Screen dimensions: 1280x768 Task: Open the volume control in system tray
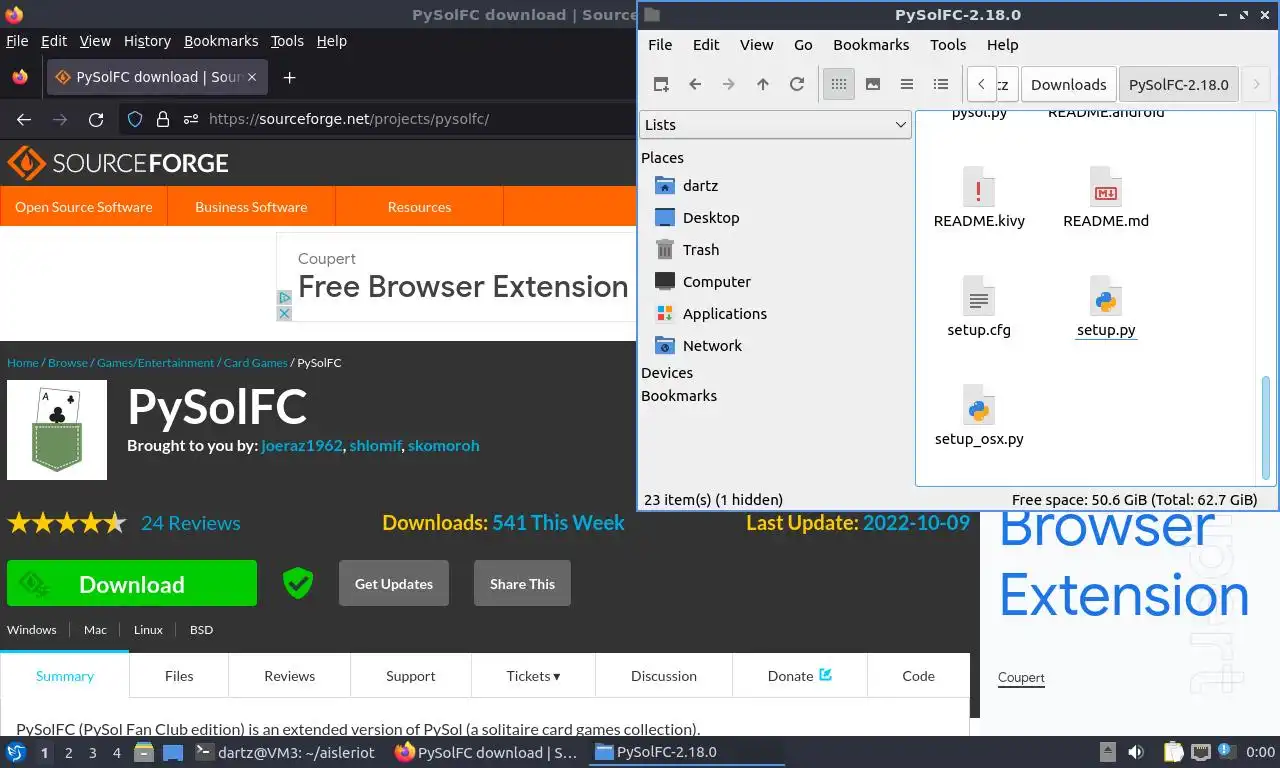(1136, 752)
